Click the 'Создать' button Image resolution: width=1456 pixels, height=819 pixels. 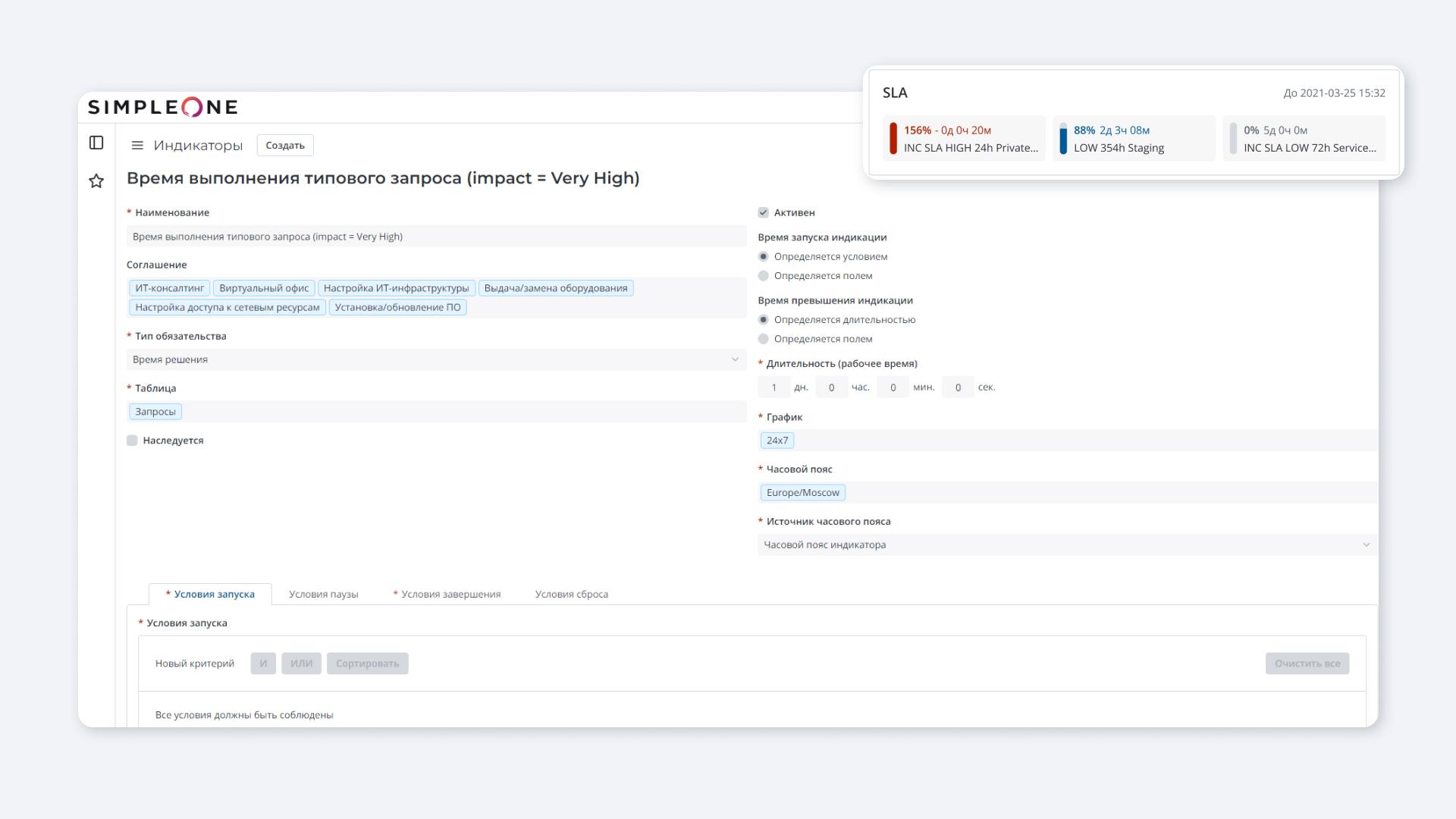point(286,145)
